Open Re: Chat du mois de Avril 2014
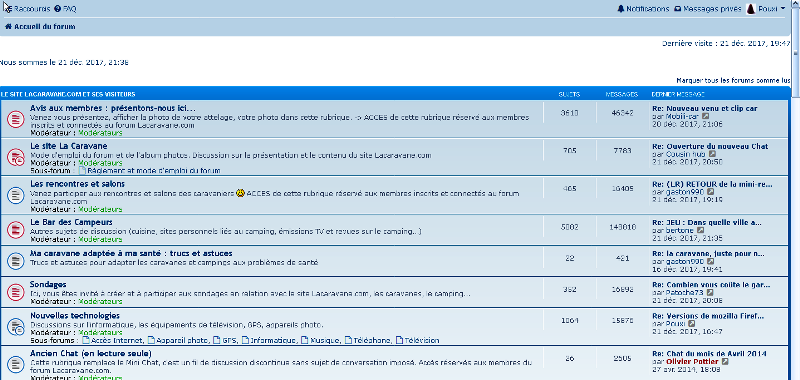This screenshot has height=380, width=800. [709, 353]
